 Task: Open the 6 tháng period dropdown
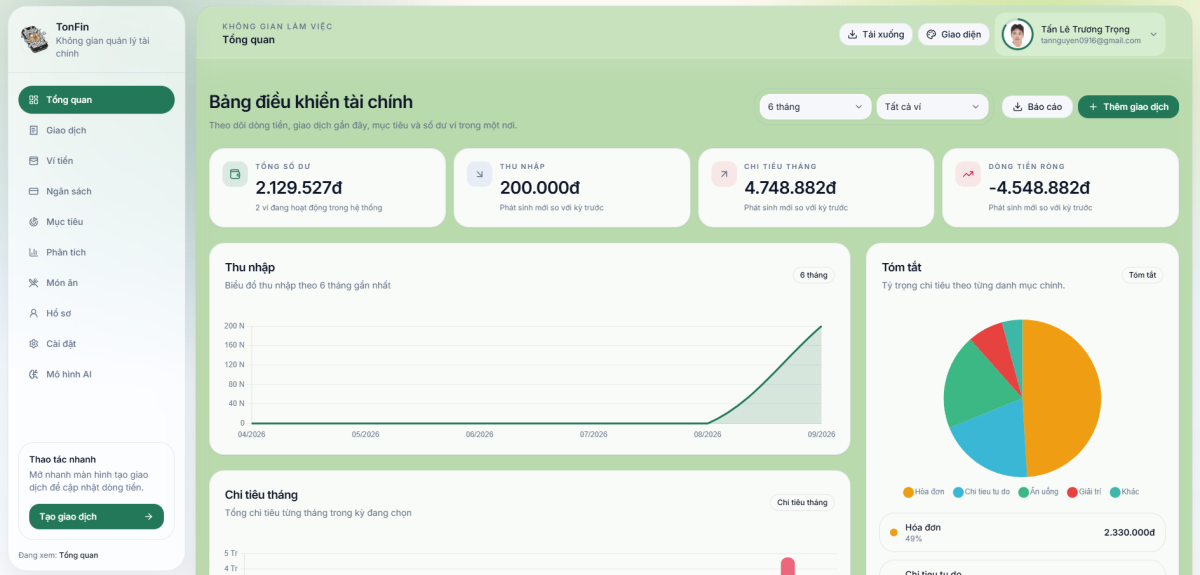pos(815,107)
